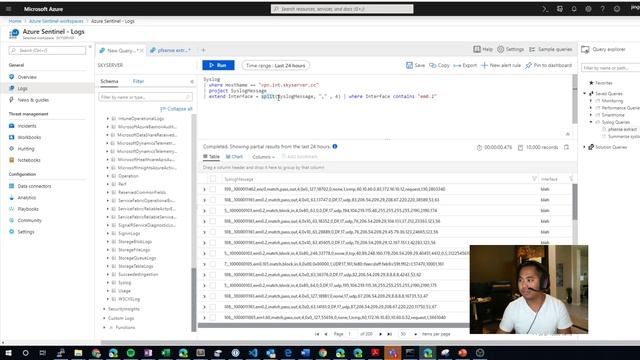Add a new query tab

pyautogui.click(x=203, y=50)
